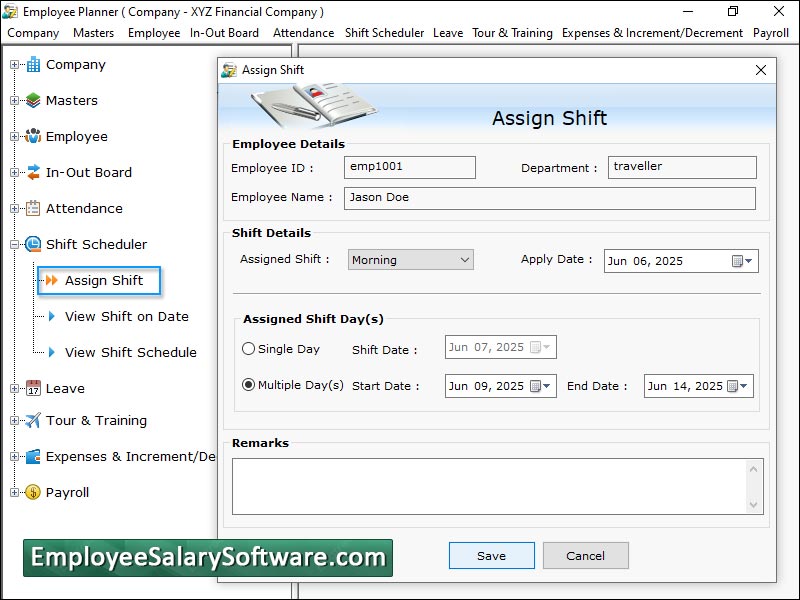800x600 pixels.
Task: Cancel the Assign Shift dialog
Action: click(585, 555)
